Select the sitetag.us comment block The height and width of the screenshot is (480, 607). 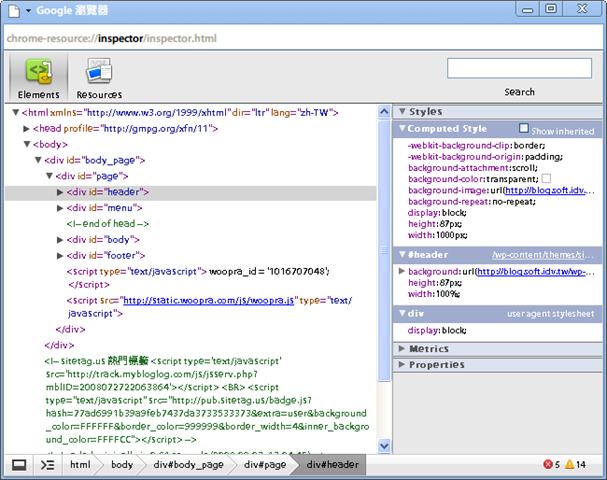tap(207, 400)
